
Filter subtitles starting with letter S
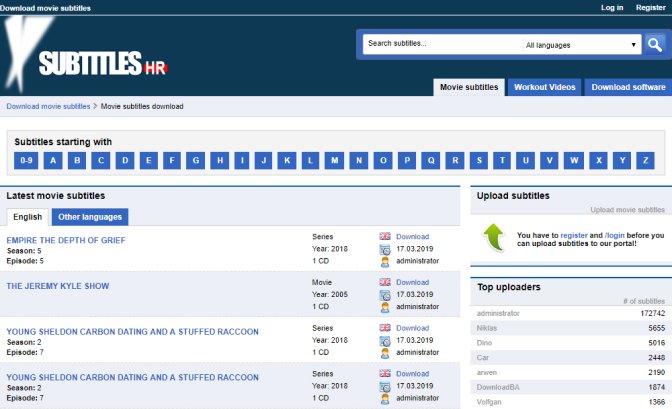point(479,160)
